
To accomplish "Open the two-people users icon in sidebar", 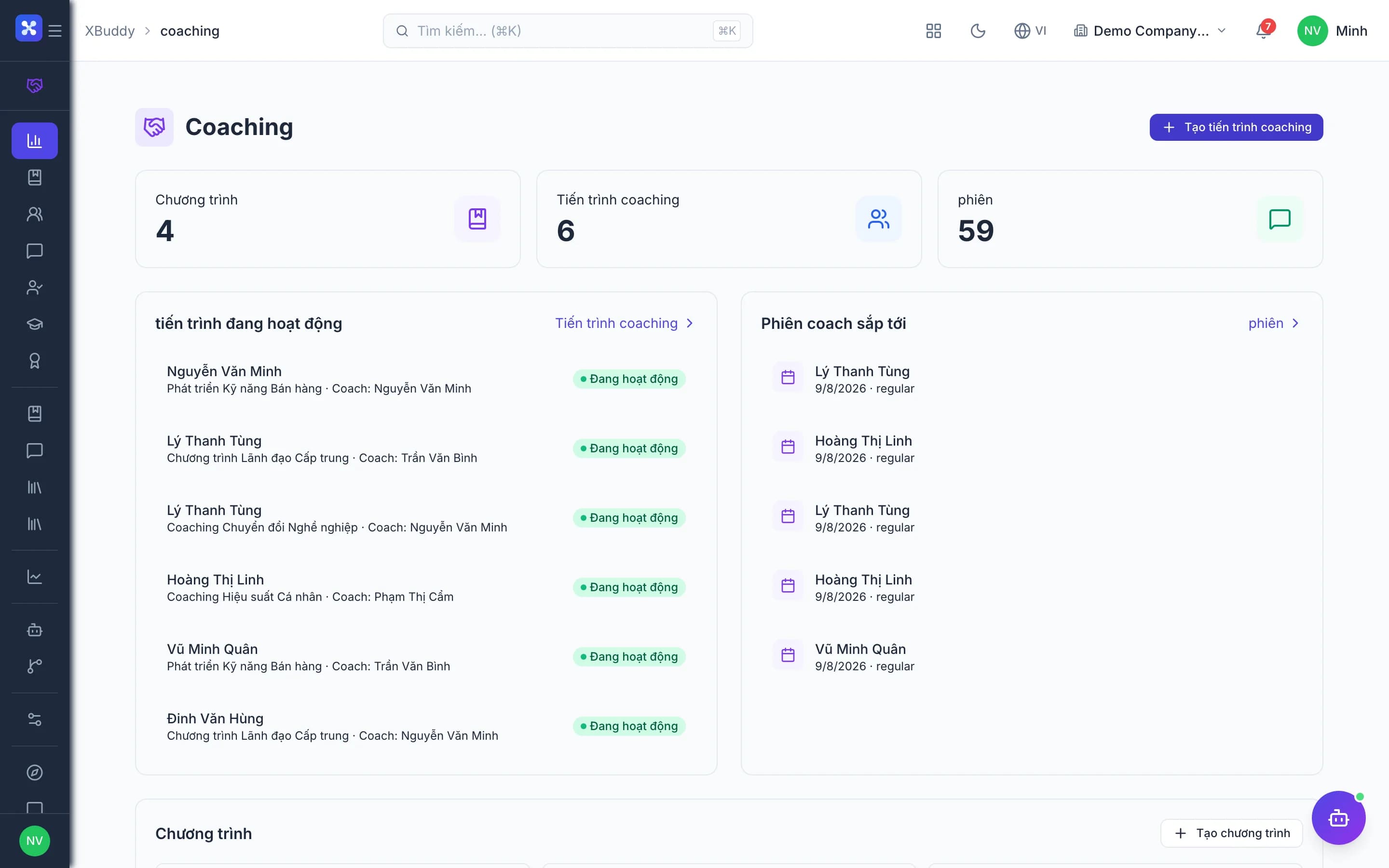I will click(x=34, y=214).
